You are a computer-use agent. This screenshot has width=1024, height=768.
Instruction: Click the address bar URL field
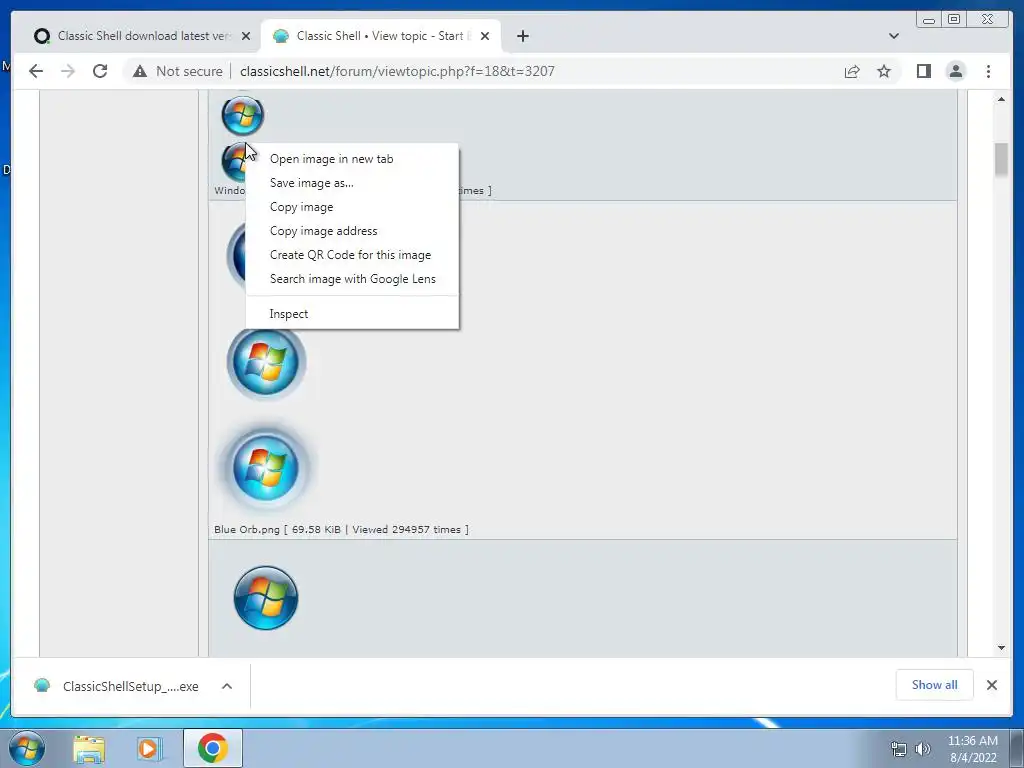397,71
